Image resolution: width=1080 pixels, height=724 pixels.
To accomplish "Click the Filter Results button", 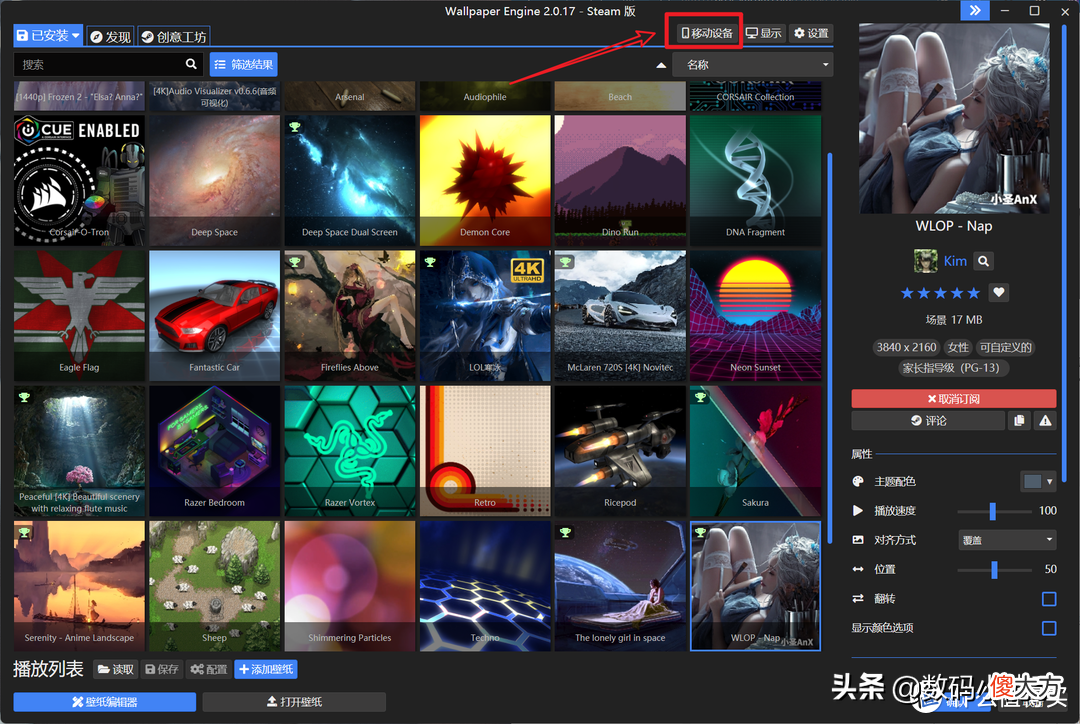I will click(x=244, y=65).
